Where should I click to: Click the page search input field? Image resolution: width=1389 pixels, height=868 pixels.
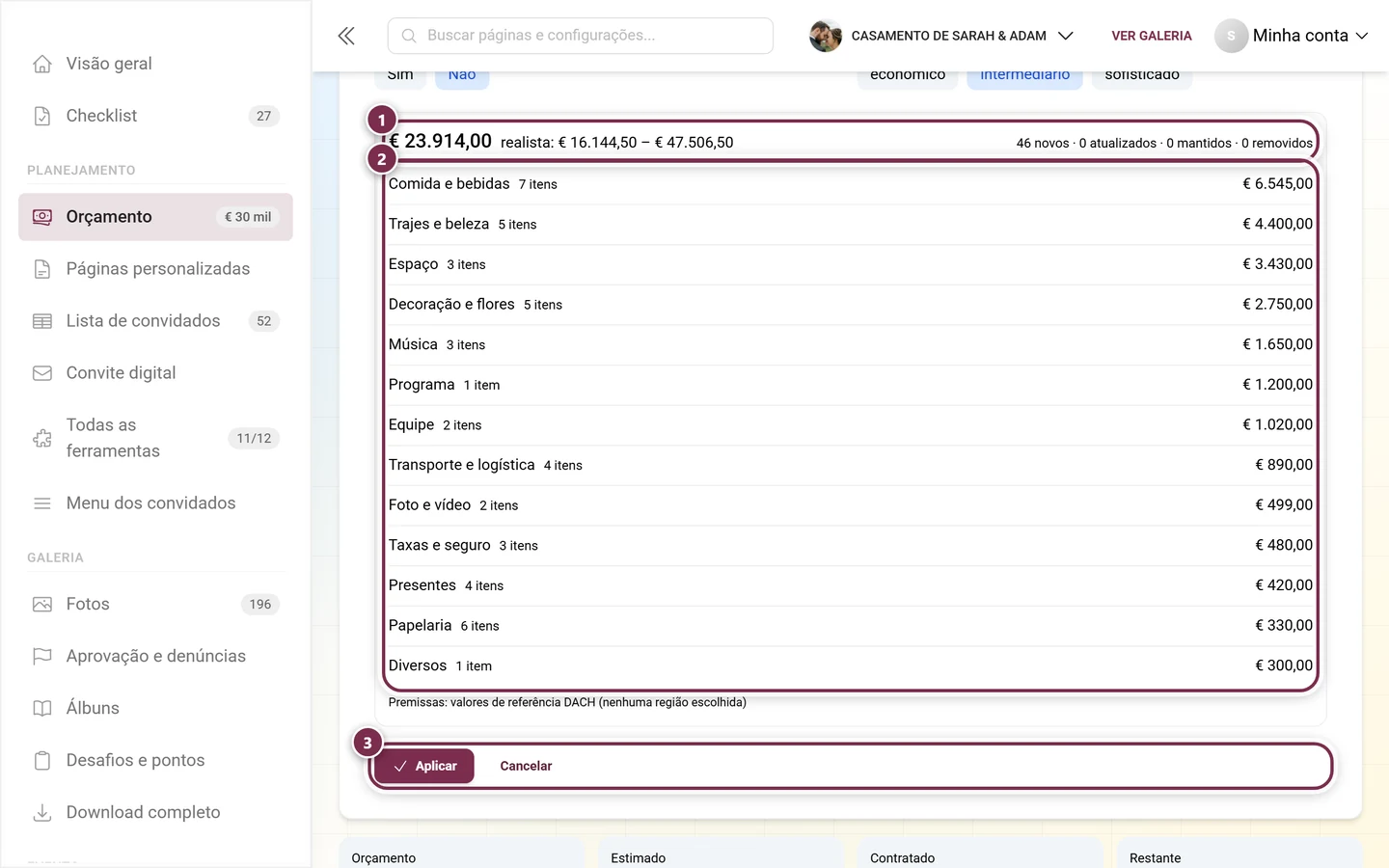(x=581, y=36)
